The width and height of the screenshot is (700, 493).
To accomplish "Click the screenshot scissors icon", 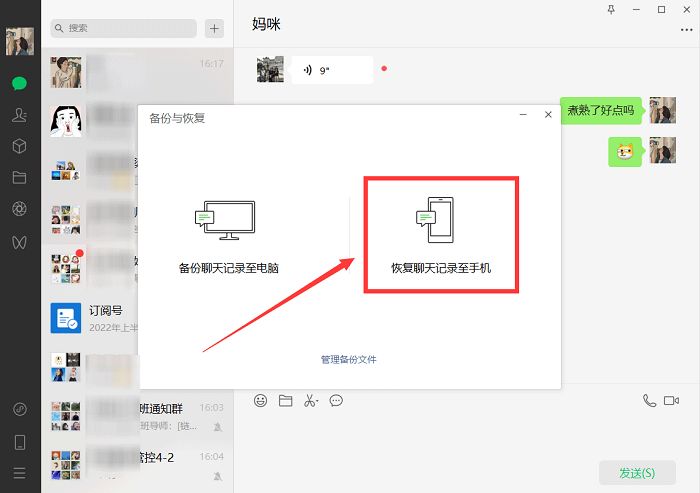I will pyautogui.click(x=311, y=401).
